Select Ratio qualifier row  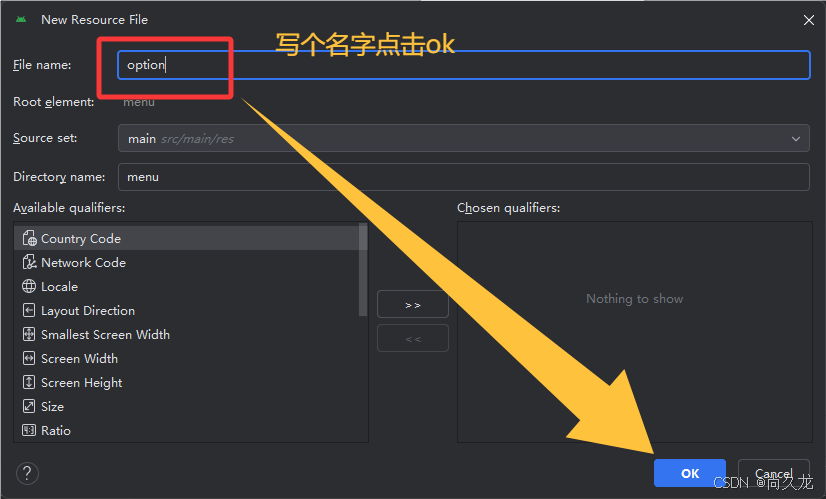(186, 430)
